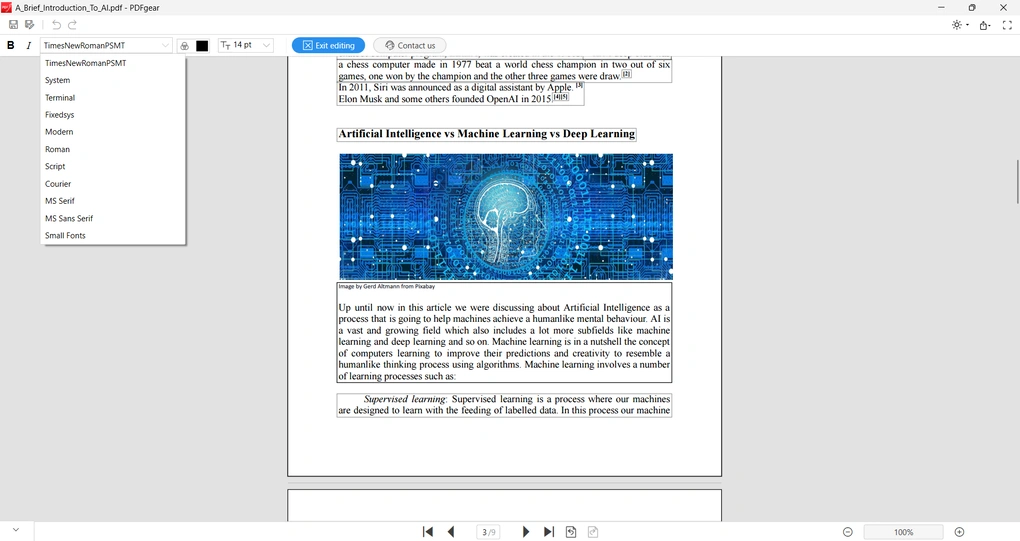Click the Exit editing button
1020x541 pixels.
(x=328, y=45)
